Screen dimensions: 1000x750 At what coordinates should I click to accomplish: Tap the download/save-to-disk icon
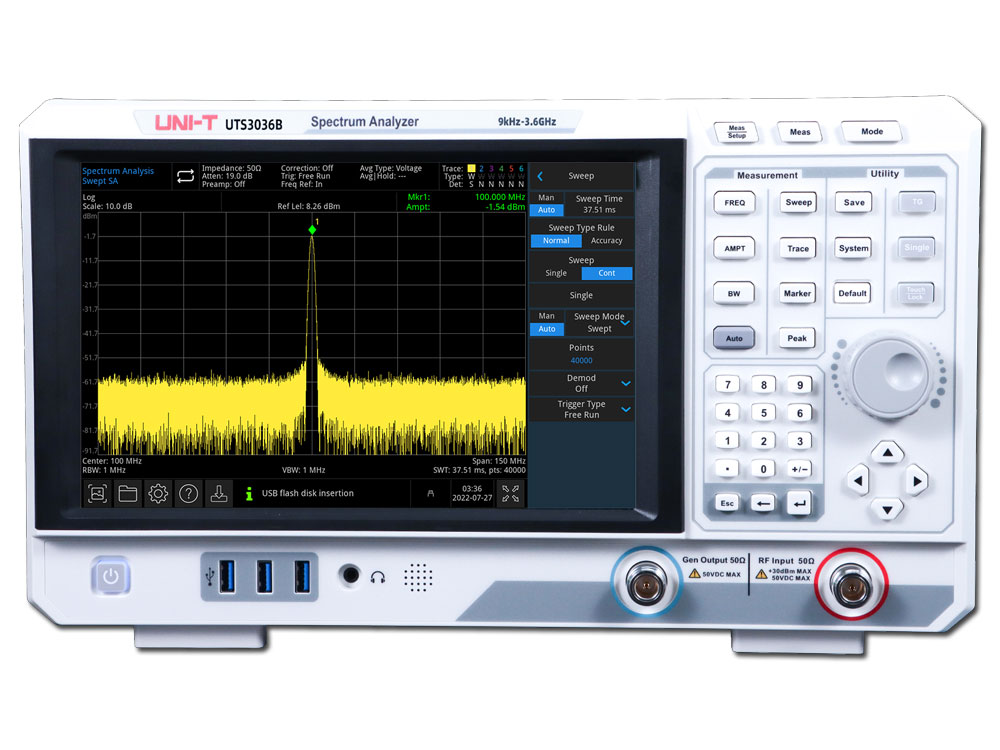point(219,494)
